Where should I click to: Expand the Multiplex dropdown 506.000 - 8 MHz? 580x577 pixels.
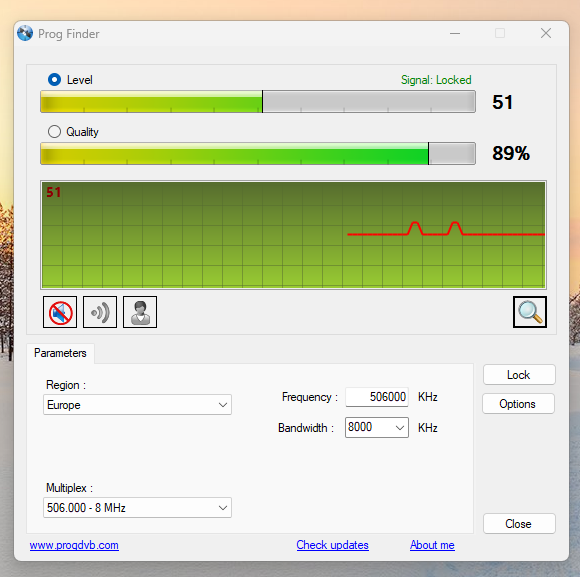coord(137,507)
